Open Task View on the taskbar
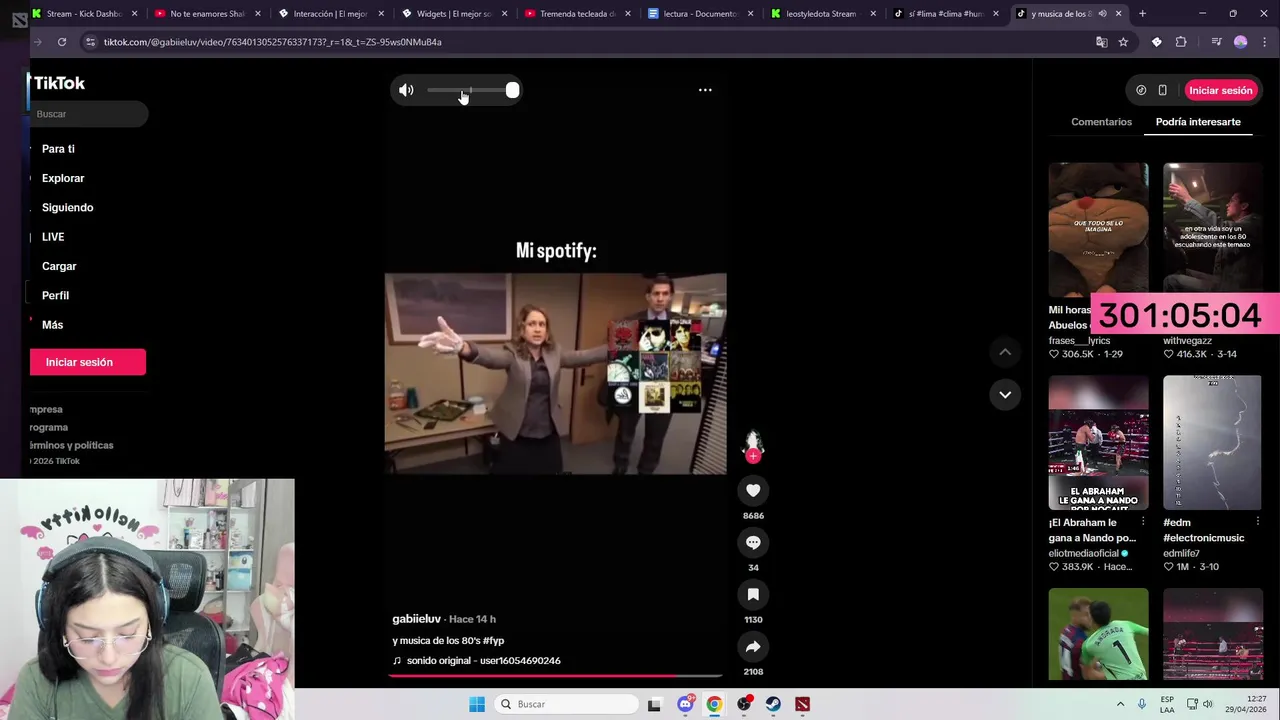Viewport: 1280px width, 720px height. 654,704
